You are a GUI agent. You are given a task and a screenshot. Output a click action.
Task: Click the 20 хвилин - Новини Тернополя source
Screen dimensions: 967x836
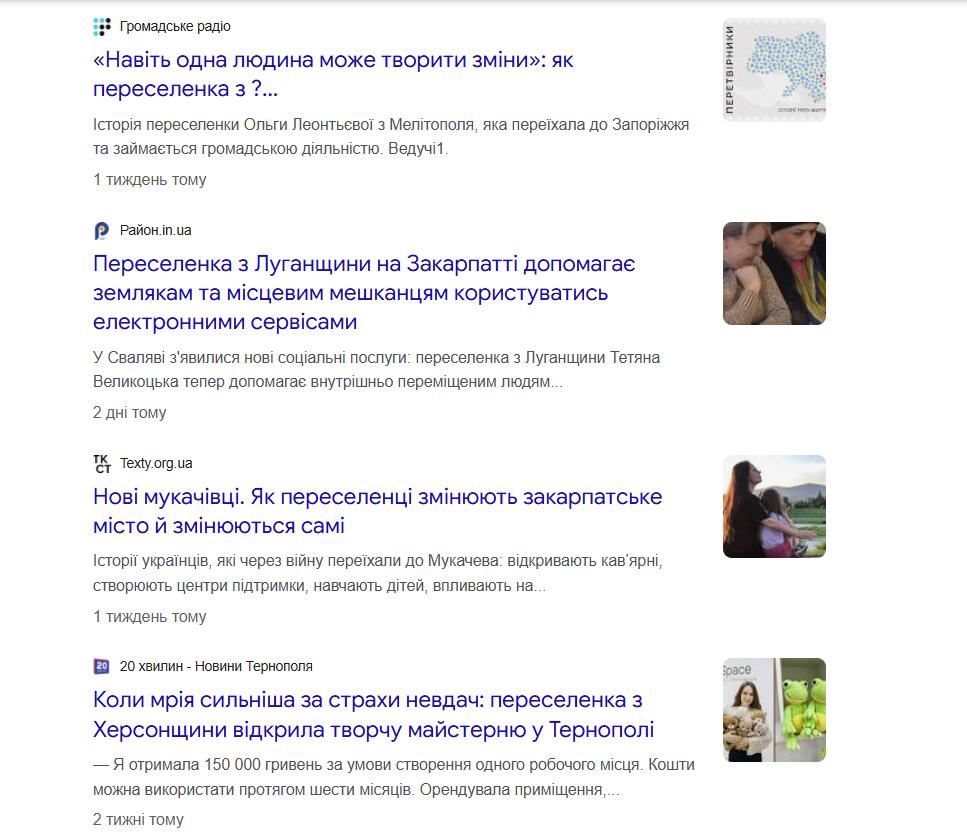[x=216, y=666]
